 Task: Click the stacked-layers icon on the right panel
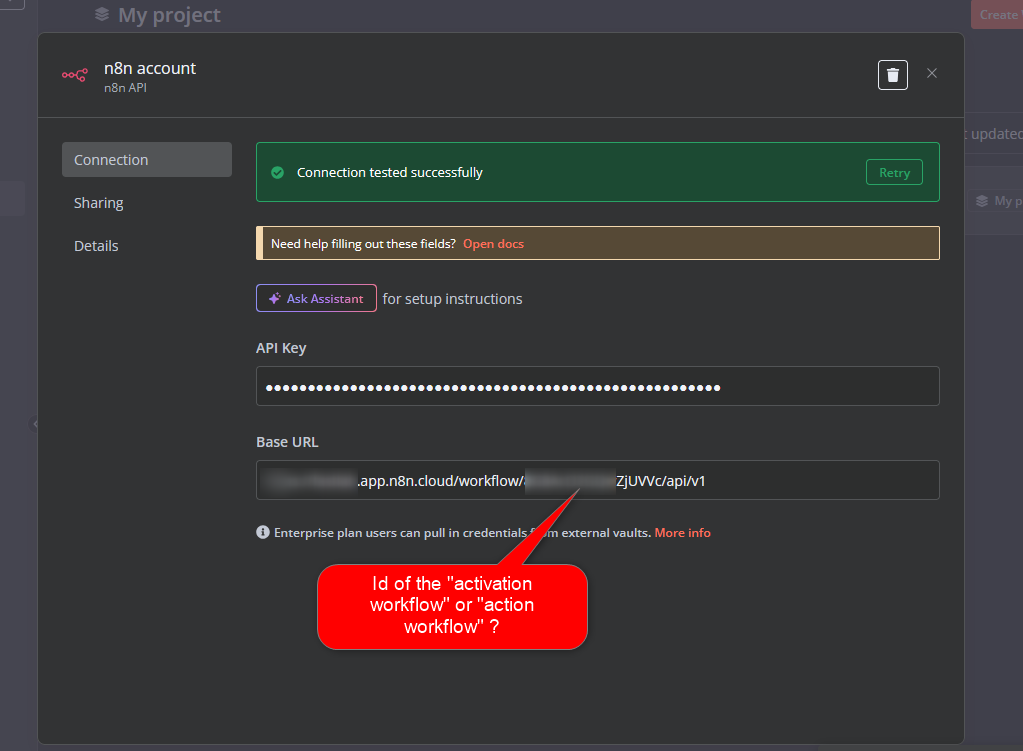click(981, 201)
